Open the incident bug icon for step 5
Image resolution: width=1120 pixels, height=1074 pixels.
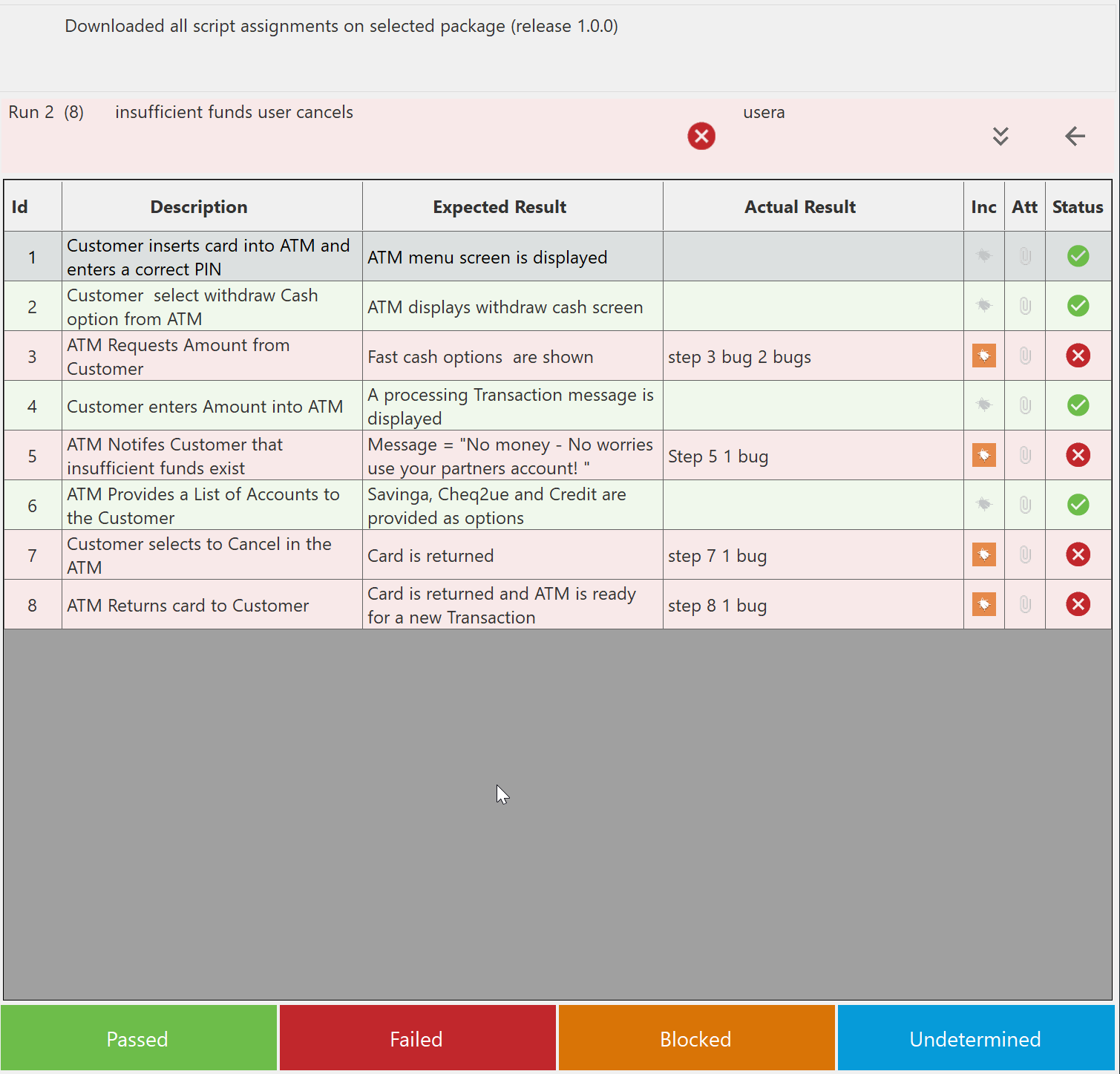pyautogui.click(x=983, y=456)
